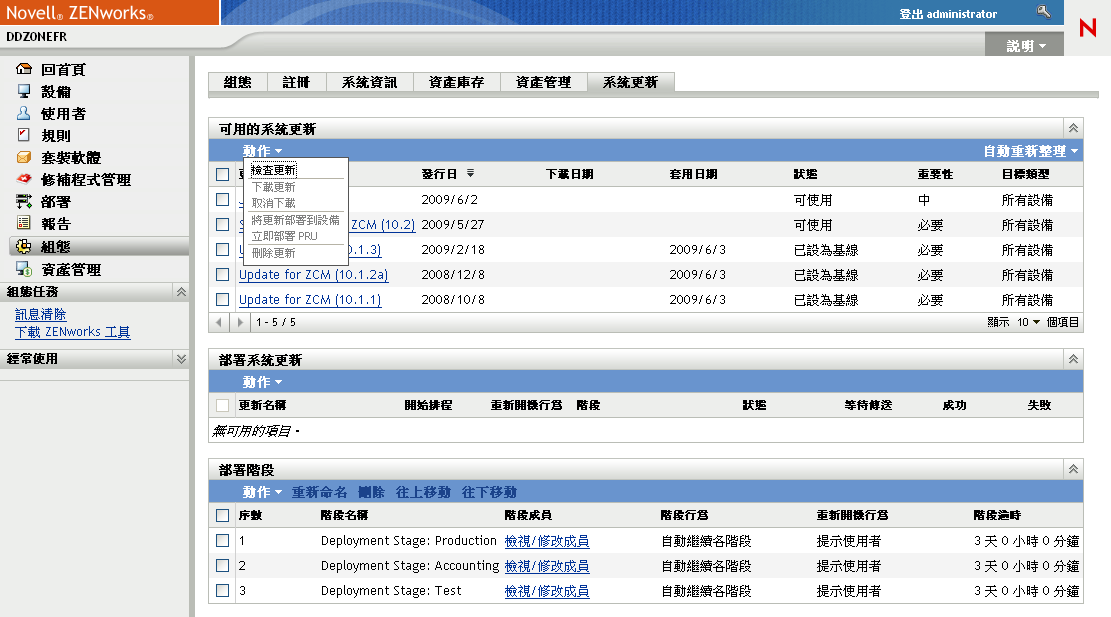Expand the 經常使用 sidebar section
This screenshot has height=617, width=1111.
click(x=181, y=358)
